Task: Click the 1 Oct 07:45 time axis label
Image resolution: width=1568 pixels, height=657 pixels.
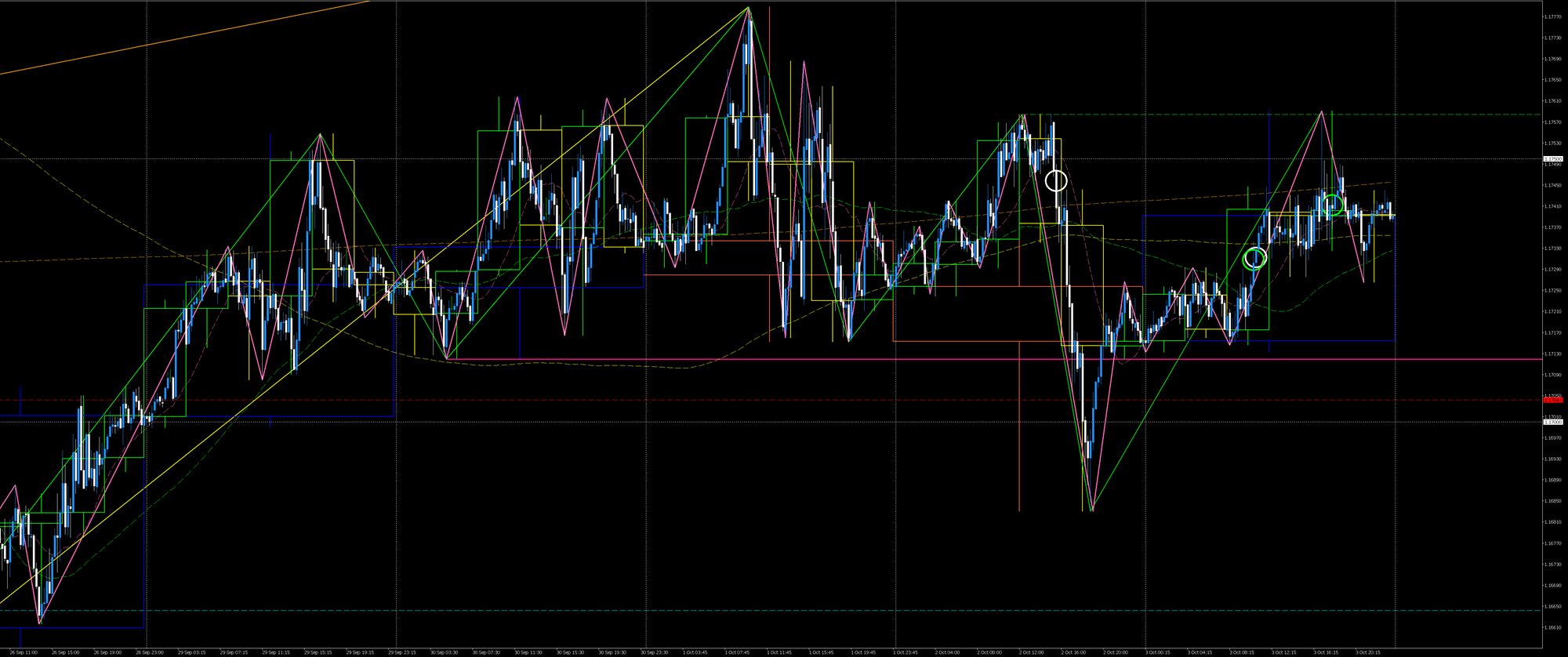Action: [737, 652]
